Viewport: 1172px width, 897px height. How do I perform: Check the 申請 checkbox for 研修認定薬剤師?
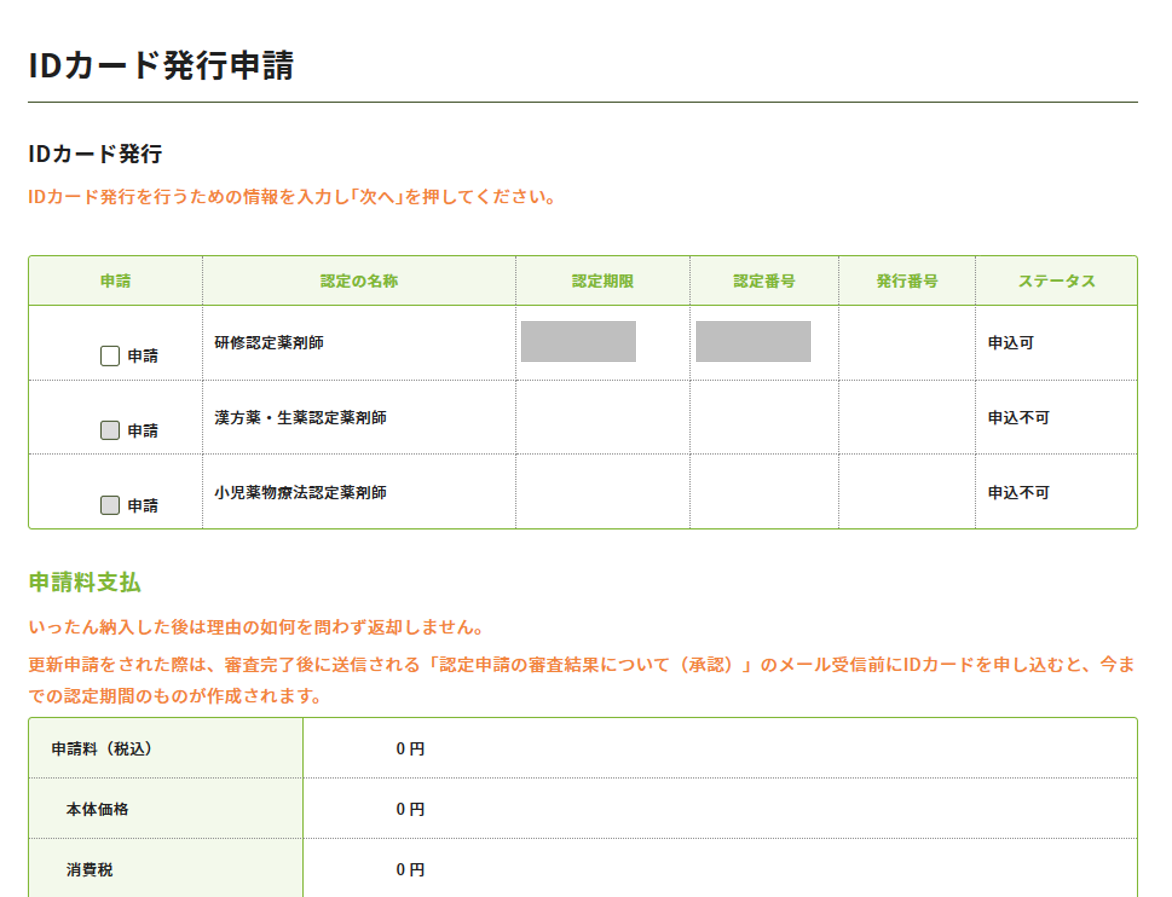[x=110, y=356]
